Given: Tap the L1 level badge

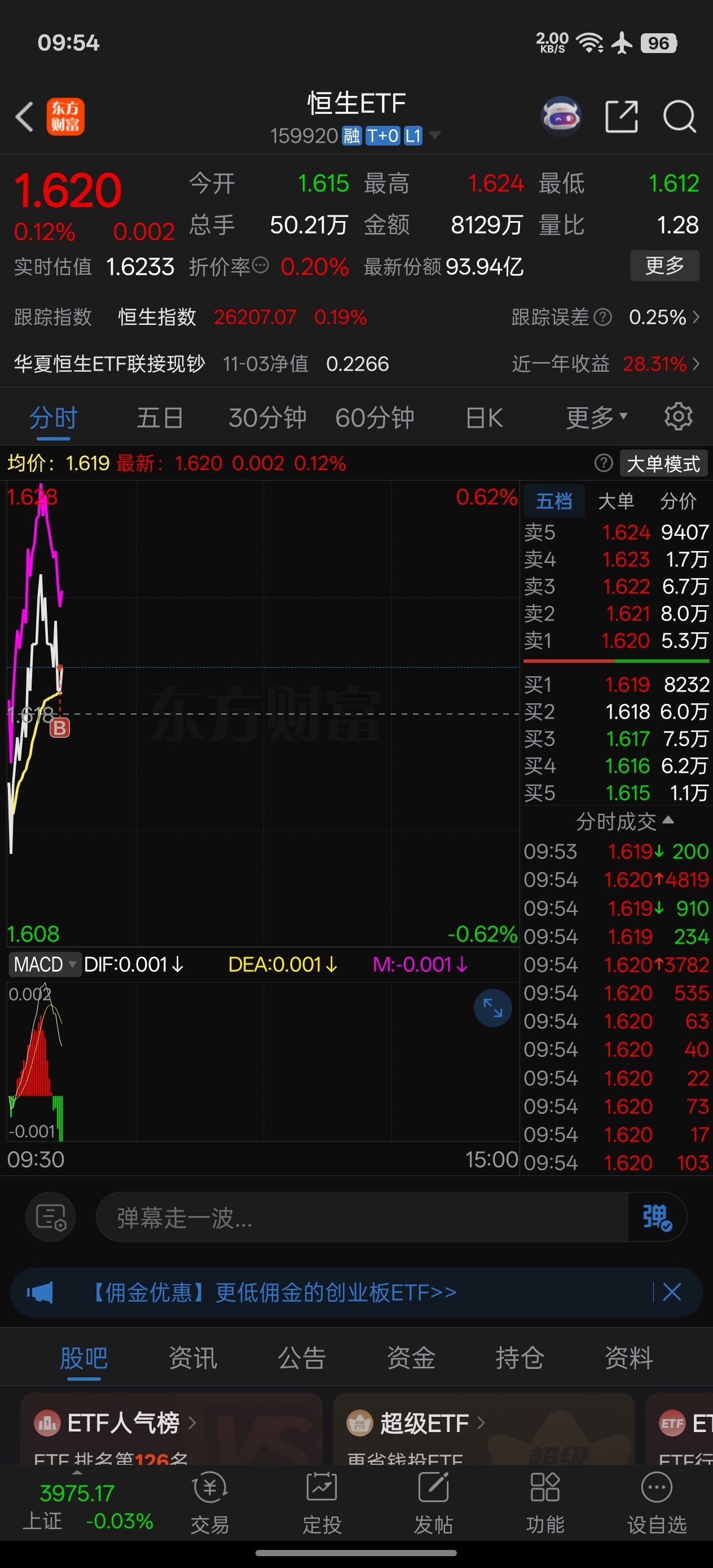Looking at the screenshot, I should coord(413,135).
